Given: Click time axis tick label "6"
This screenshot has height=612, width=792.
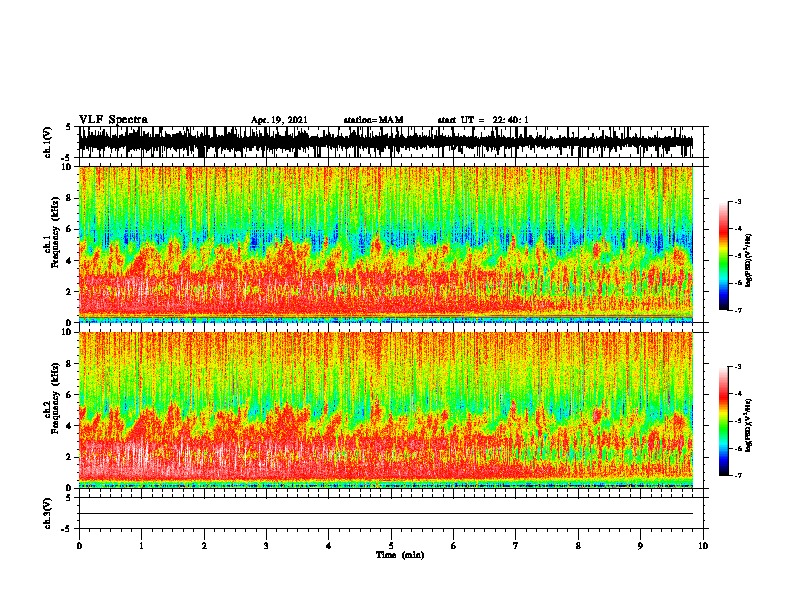Looking at the screenshot, I should pyautogui.click(x=454, y=546).
